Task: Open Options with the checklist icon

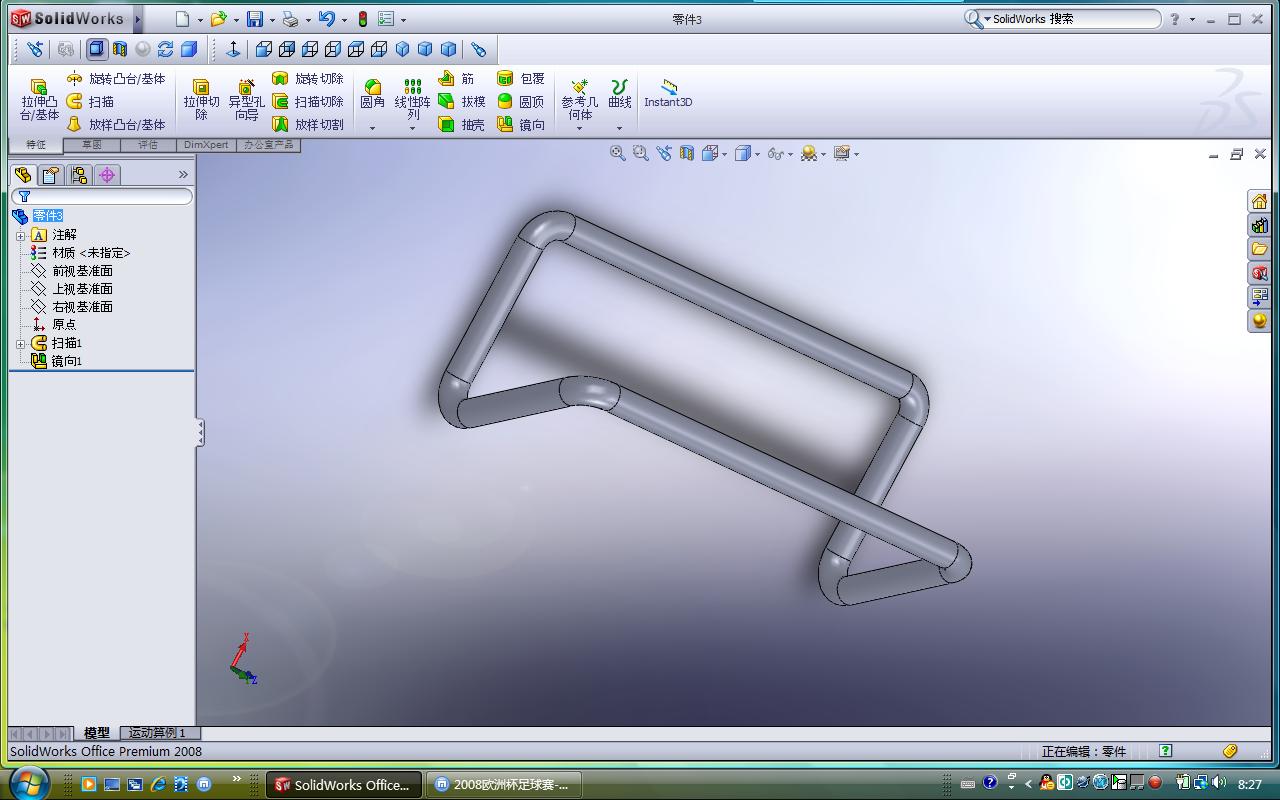Action: [x=386, y=19]
